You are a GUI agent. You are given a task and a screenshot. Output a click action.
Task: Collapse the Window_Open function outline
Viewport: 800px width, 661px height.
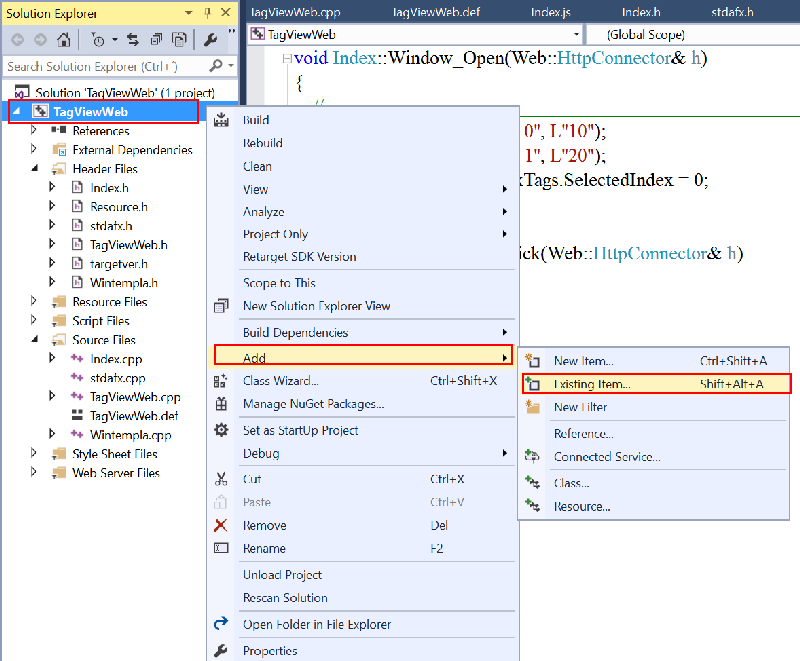287,59
